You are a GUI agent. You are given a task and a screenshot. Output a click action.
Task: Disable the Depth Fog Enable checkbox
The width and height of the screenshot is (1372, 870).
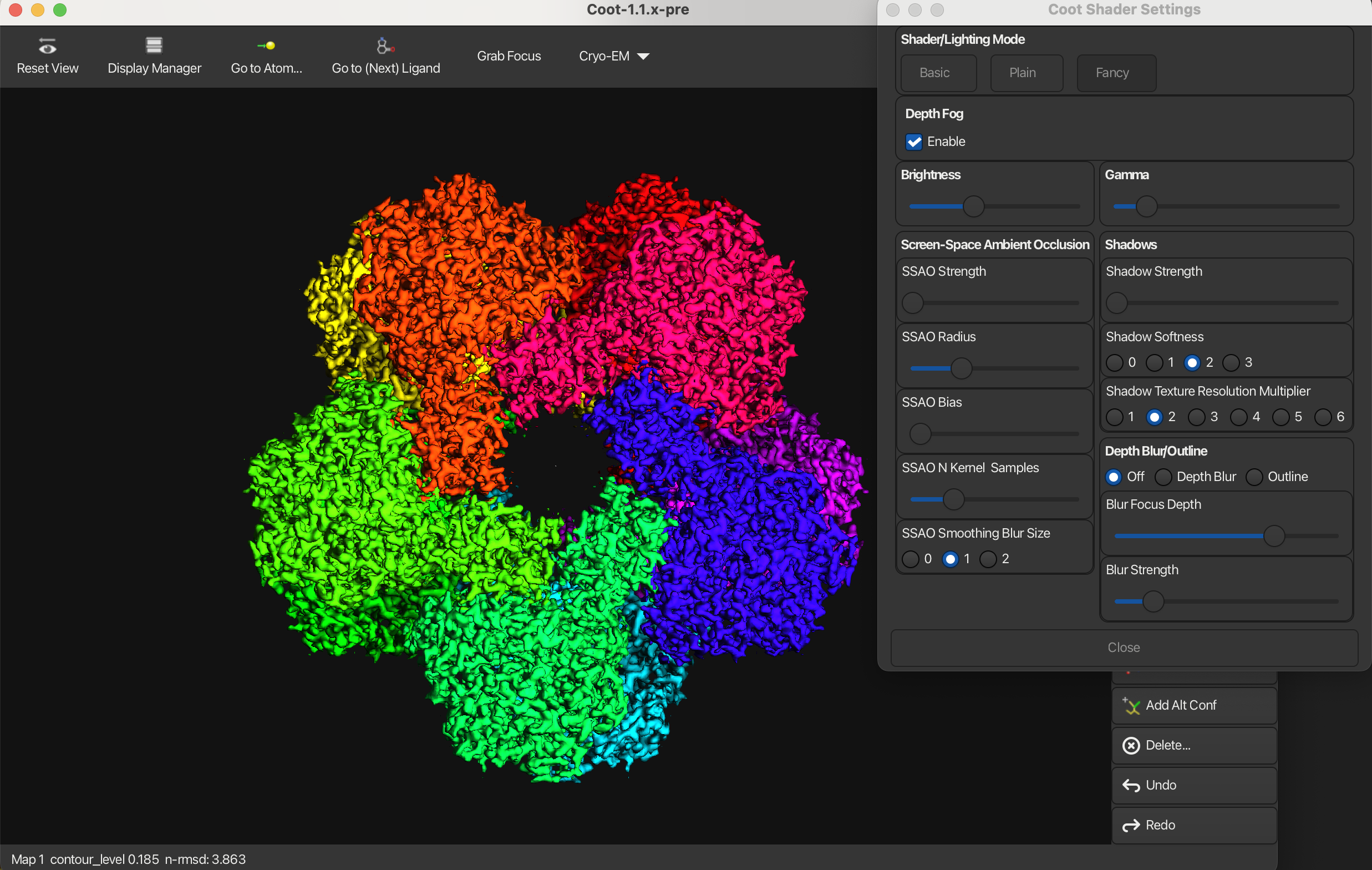[913, 142]
